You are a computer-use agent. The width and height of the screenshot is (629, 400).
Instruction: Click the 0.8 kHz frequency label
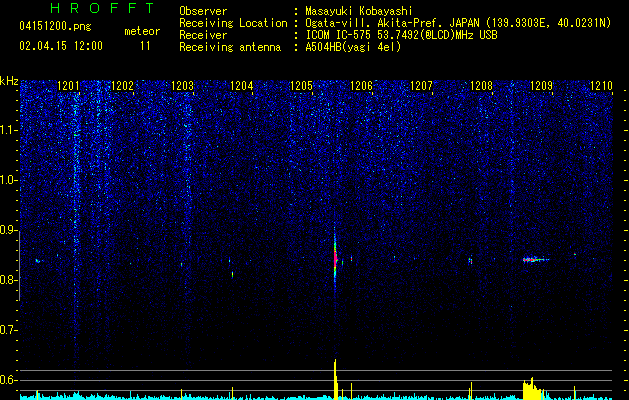pos(8,280)
